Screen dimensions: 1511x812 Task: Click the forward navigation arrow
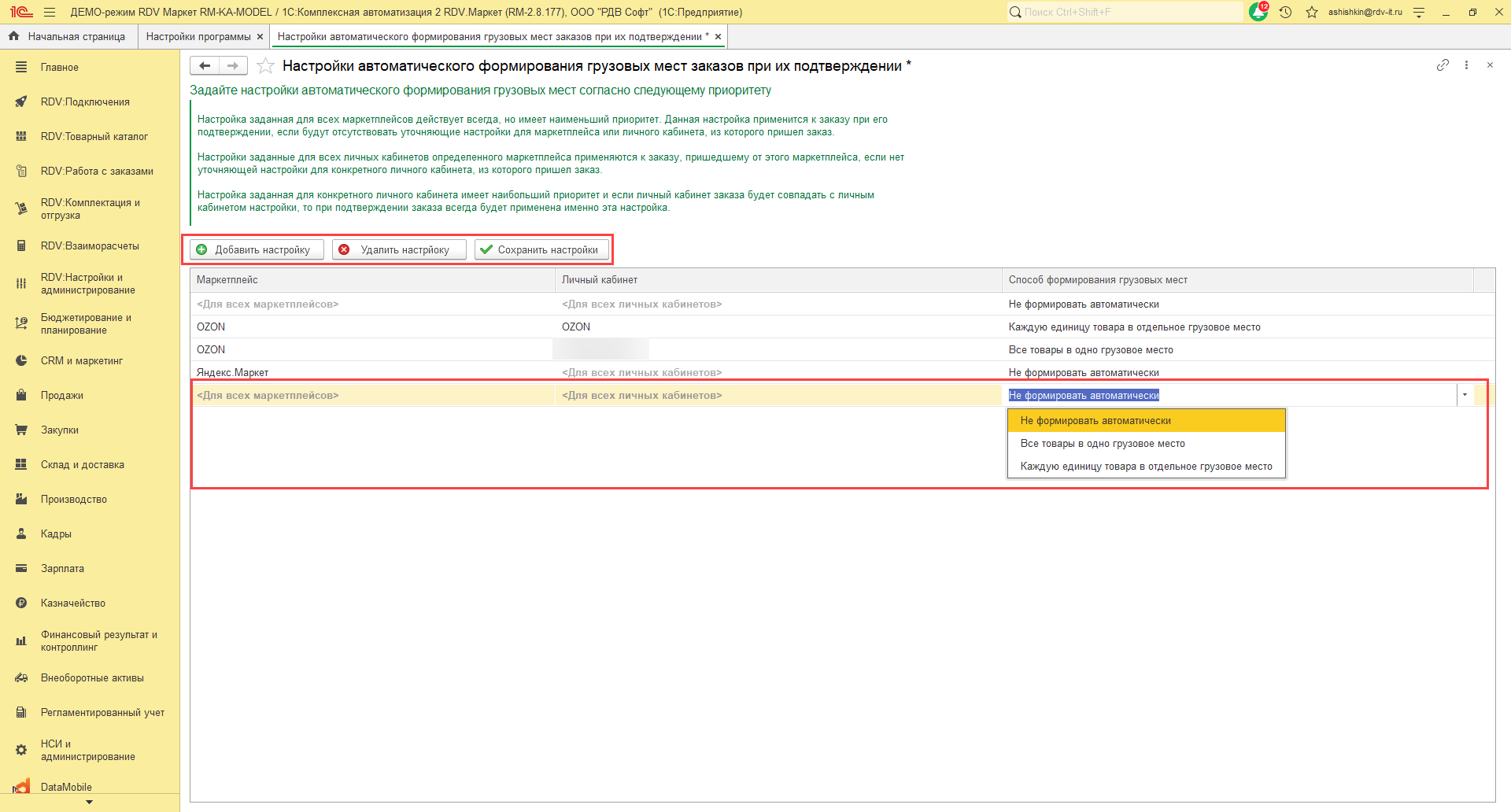tap(233, 66)
